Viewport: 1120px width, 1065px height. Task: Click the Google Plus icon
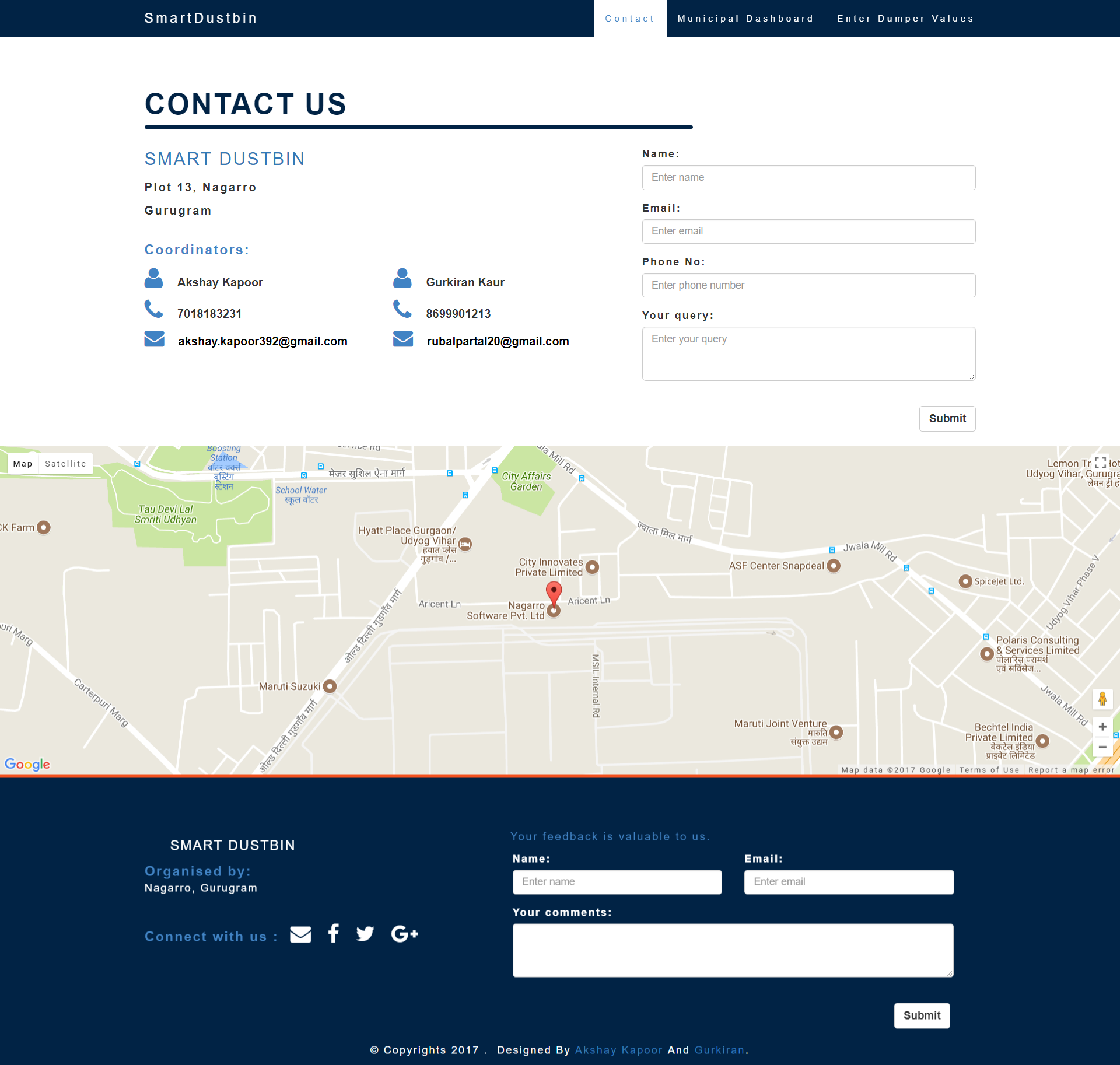click(405, 934)
